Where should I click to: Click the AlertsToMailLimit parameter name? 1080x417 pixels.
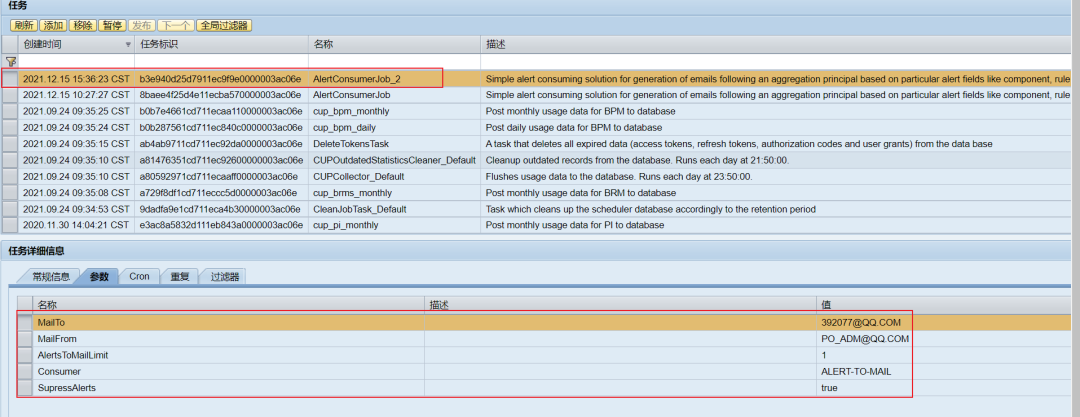pos(73,355)
